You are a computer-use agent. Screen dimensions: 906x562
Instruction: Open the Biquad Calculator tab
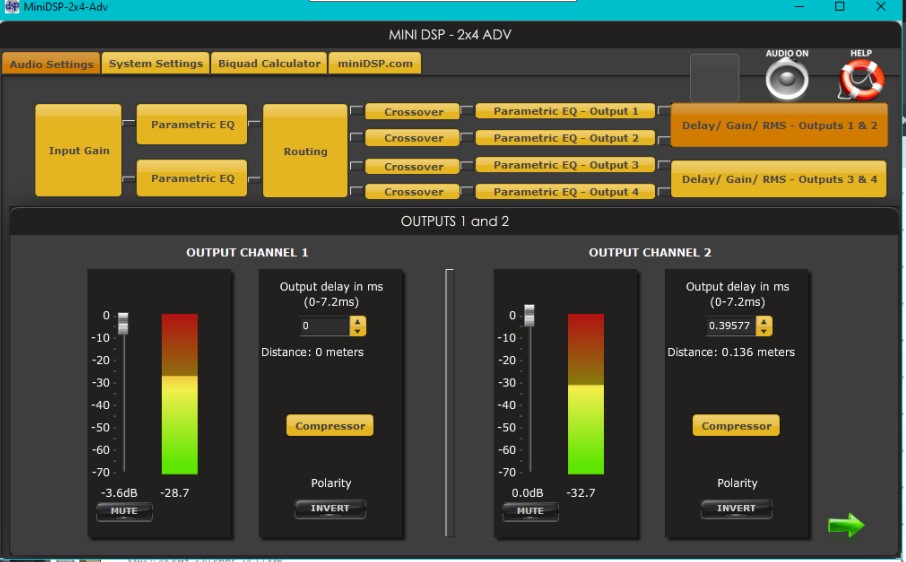[x=269, y=63]
